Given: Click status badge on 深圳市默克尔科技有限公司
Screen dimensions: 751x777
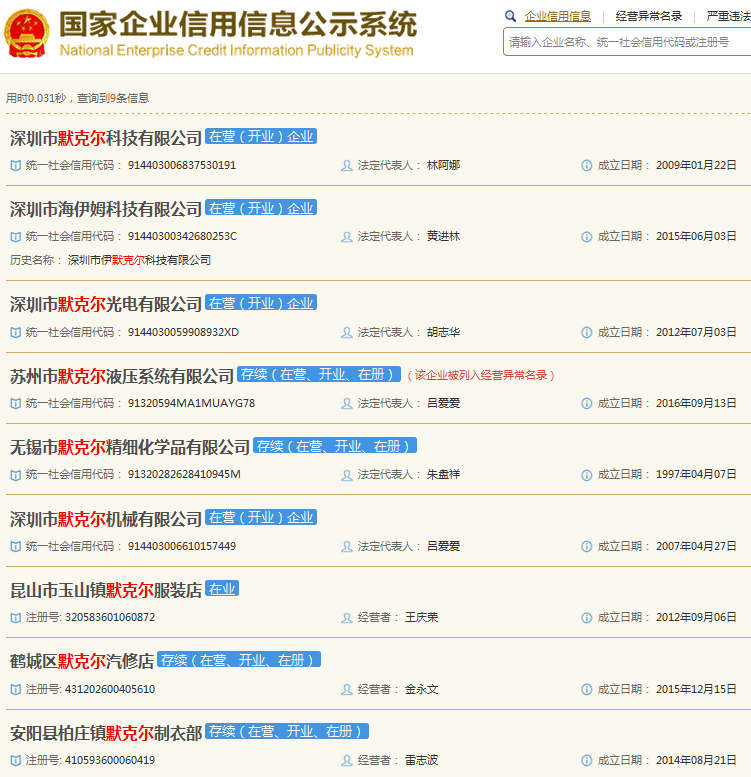Looking at the screenshot, I should pyautogui.click(x=261, y=136).
